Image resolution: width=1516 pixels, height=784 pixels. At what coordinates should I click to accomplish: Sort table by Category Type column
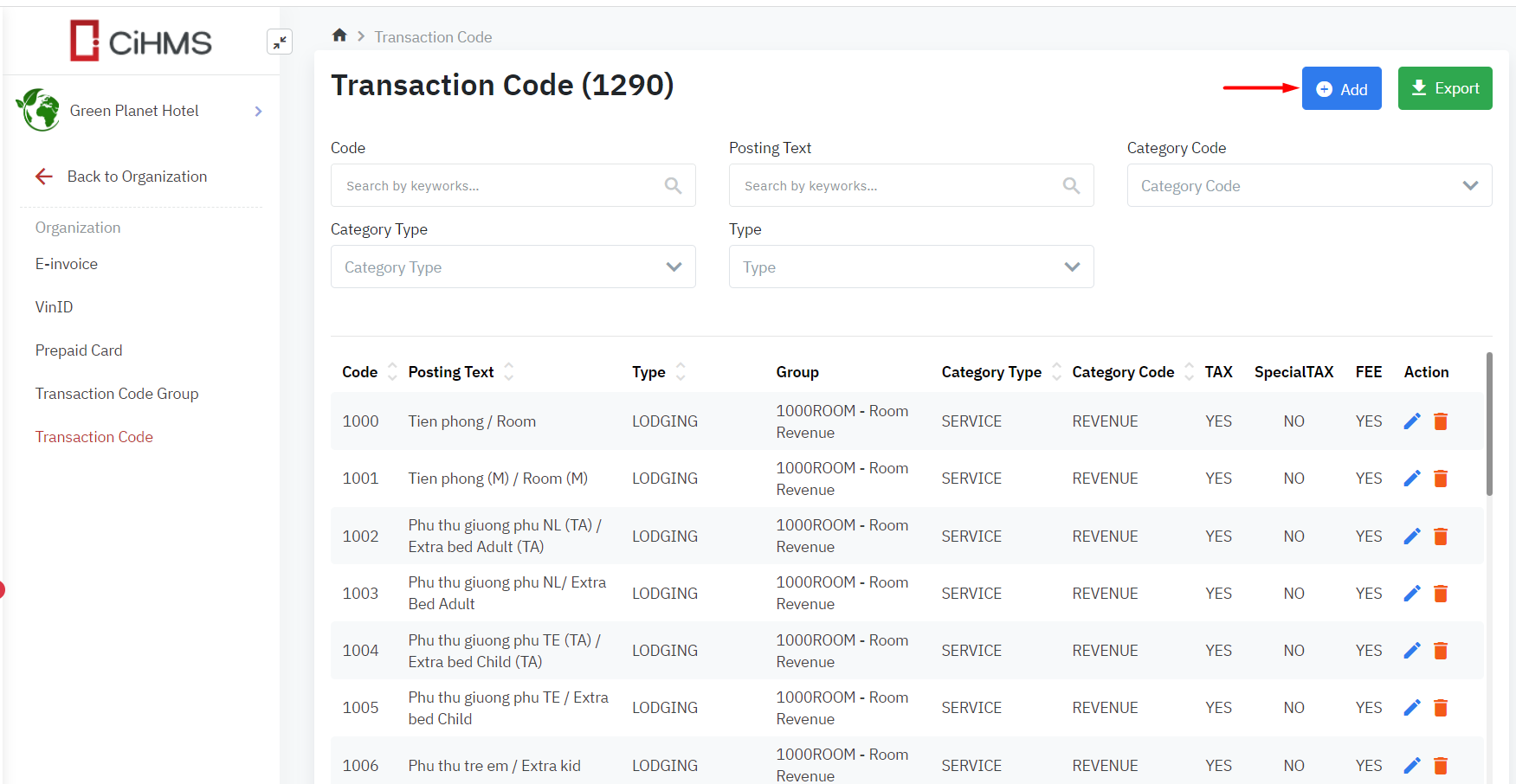1056,372
